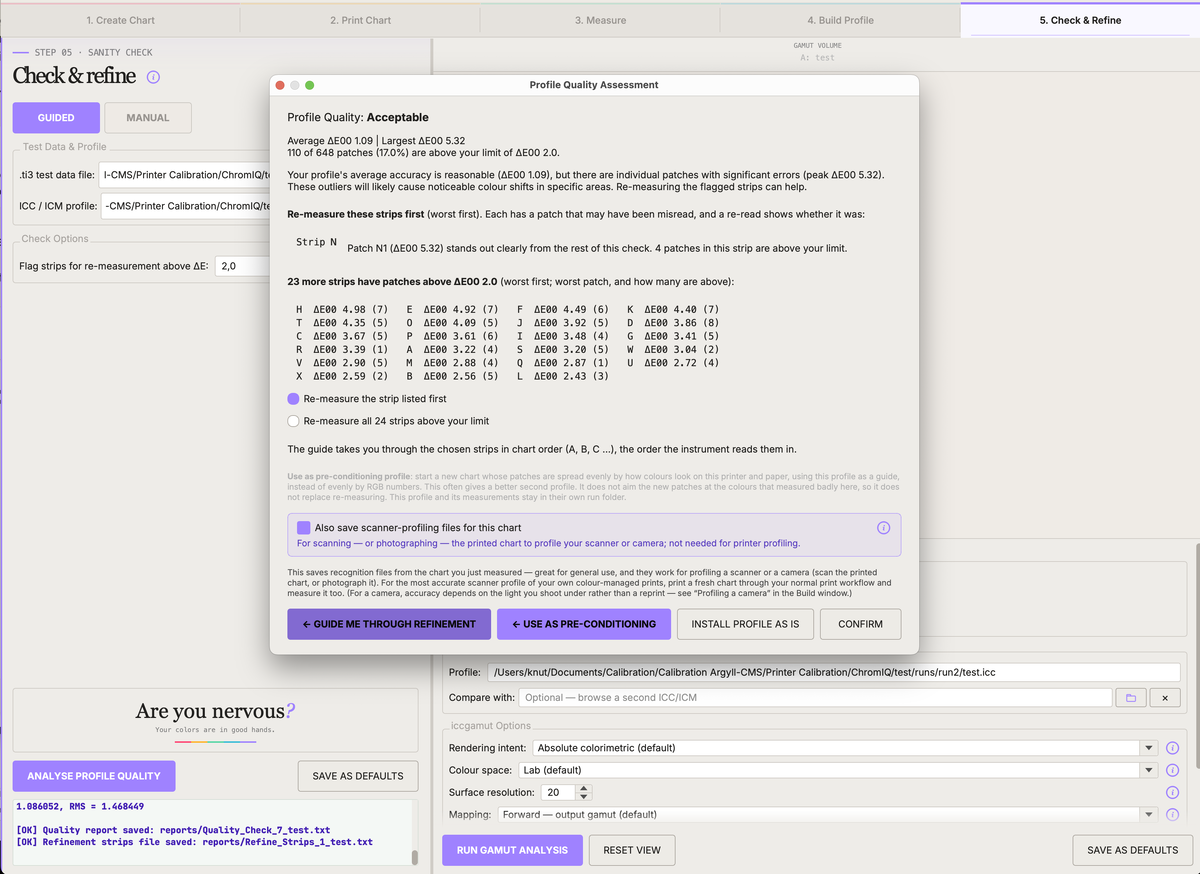Click the 'H ΔE00 4.98 (7)' strip entry

(342, 310)
